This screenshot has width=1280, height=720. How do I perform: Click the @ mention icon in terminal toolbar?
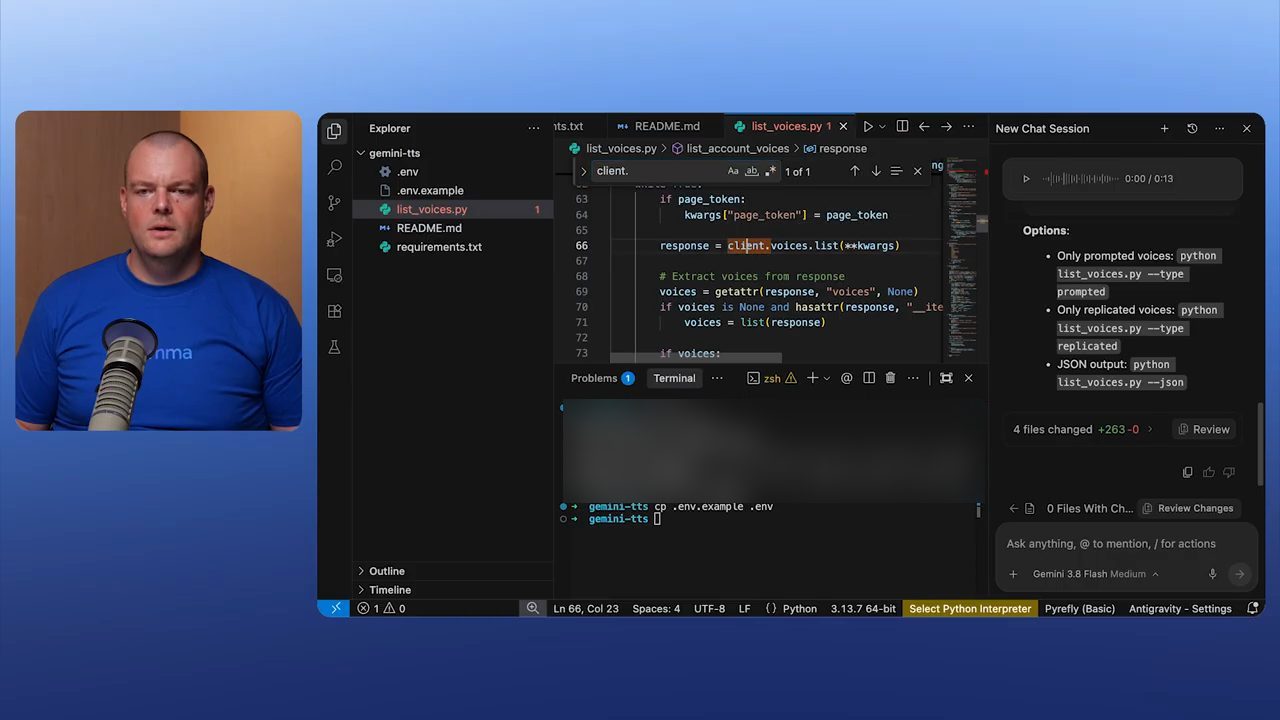tap(847, 378)
